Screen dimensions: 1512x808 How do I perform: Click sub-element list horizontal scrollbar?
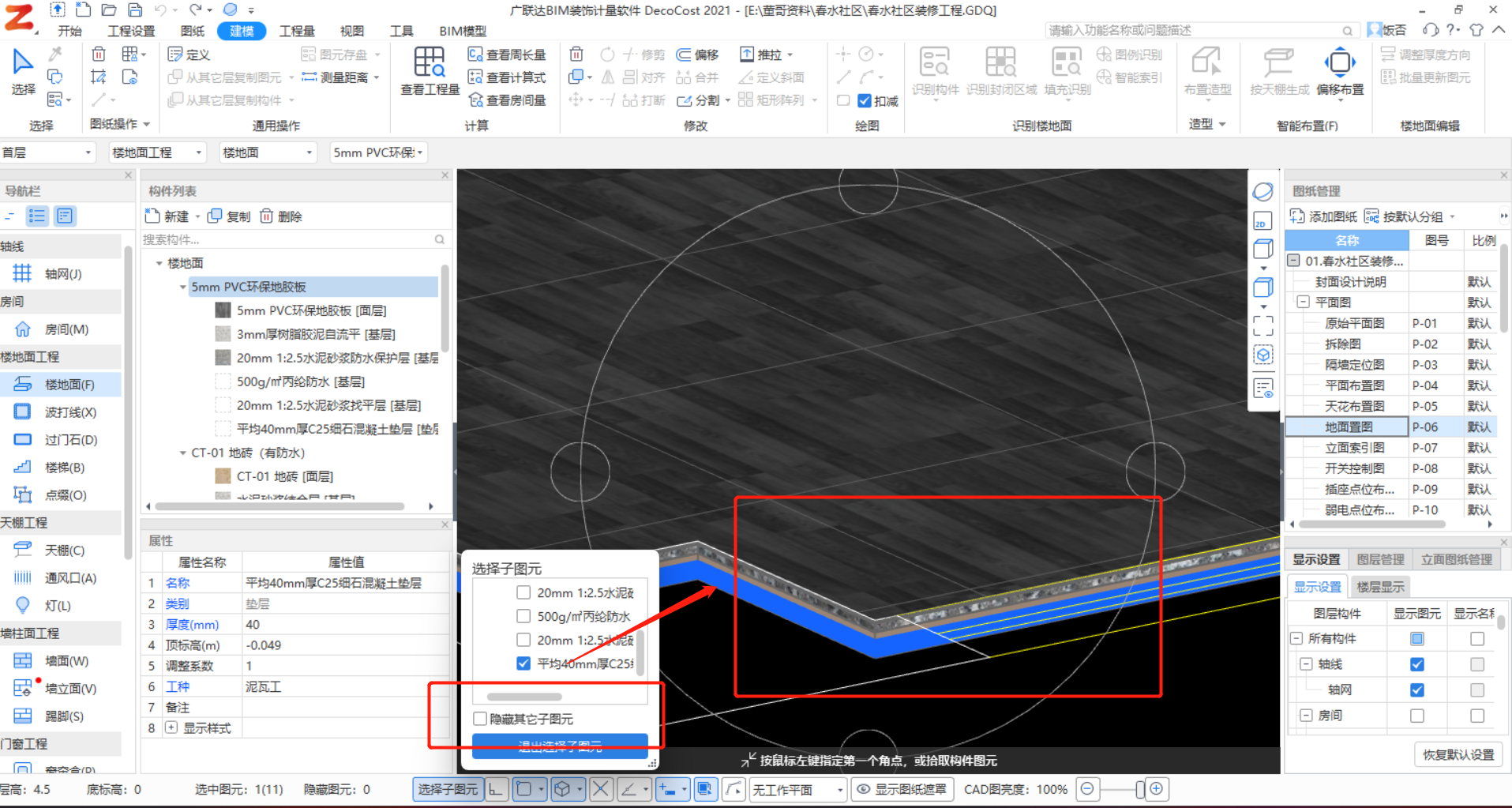click(524, 697)
